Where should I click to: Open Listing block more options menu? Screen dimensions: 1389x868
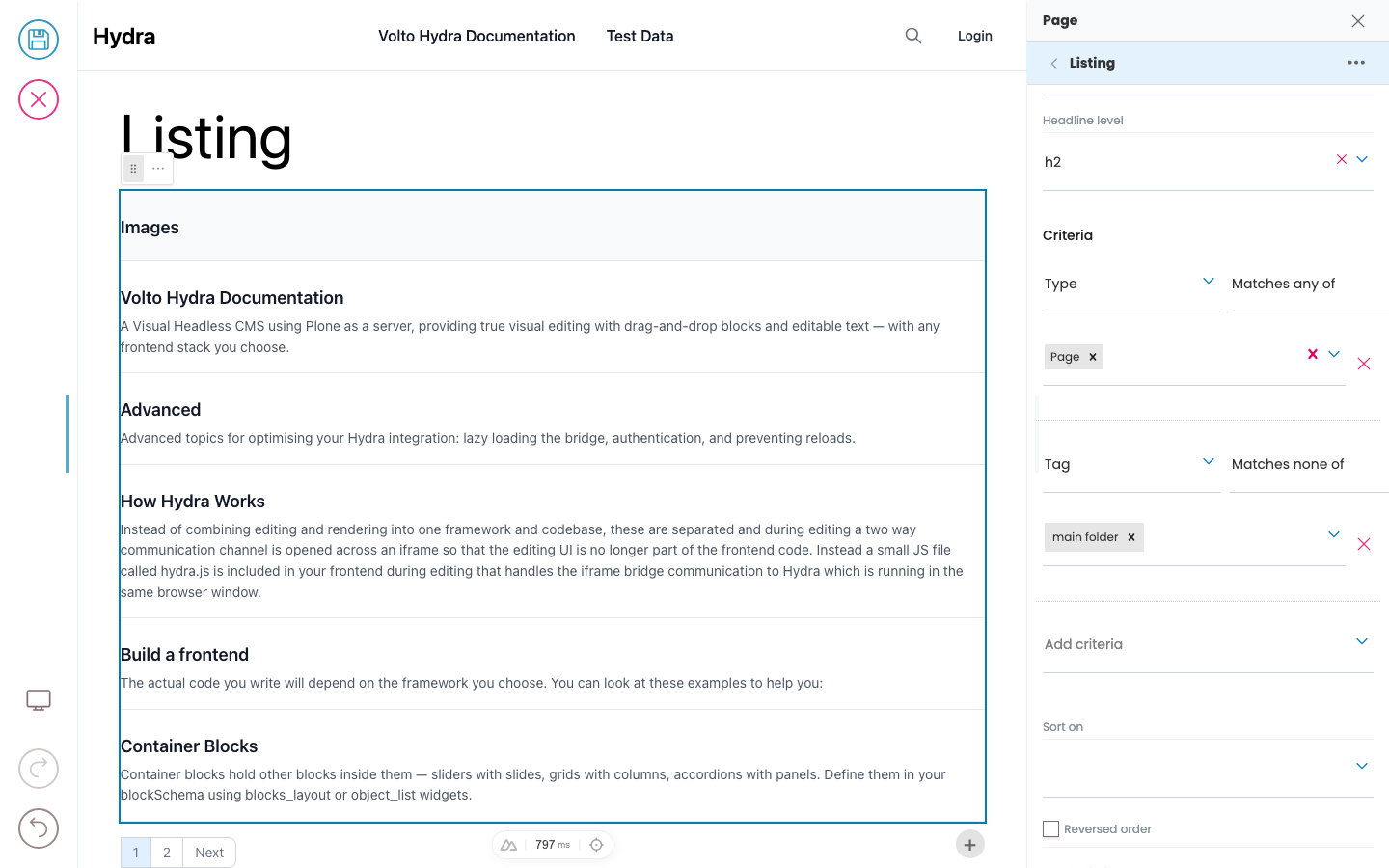coord(1356,63)
